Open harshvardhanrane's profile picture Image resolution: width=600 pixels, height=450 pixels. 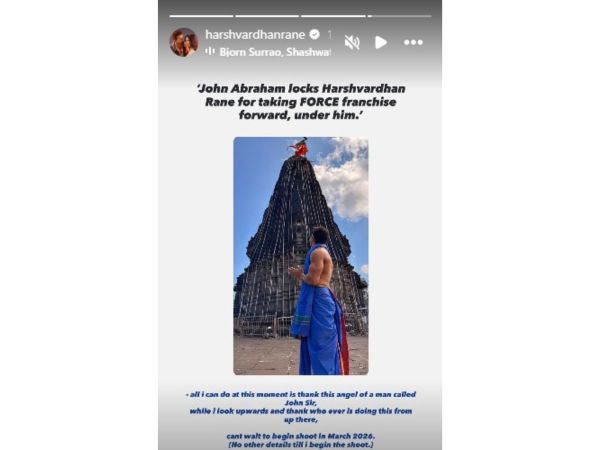(184, 42)
